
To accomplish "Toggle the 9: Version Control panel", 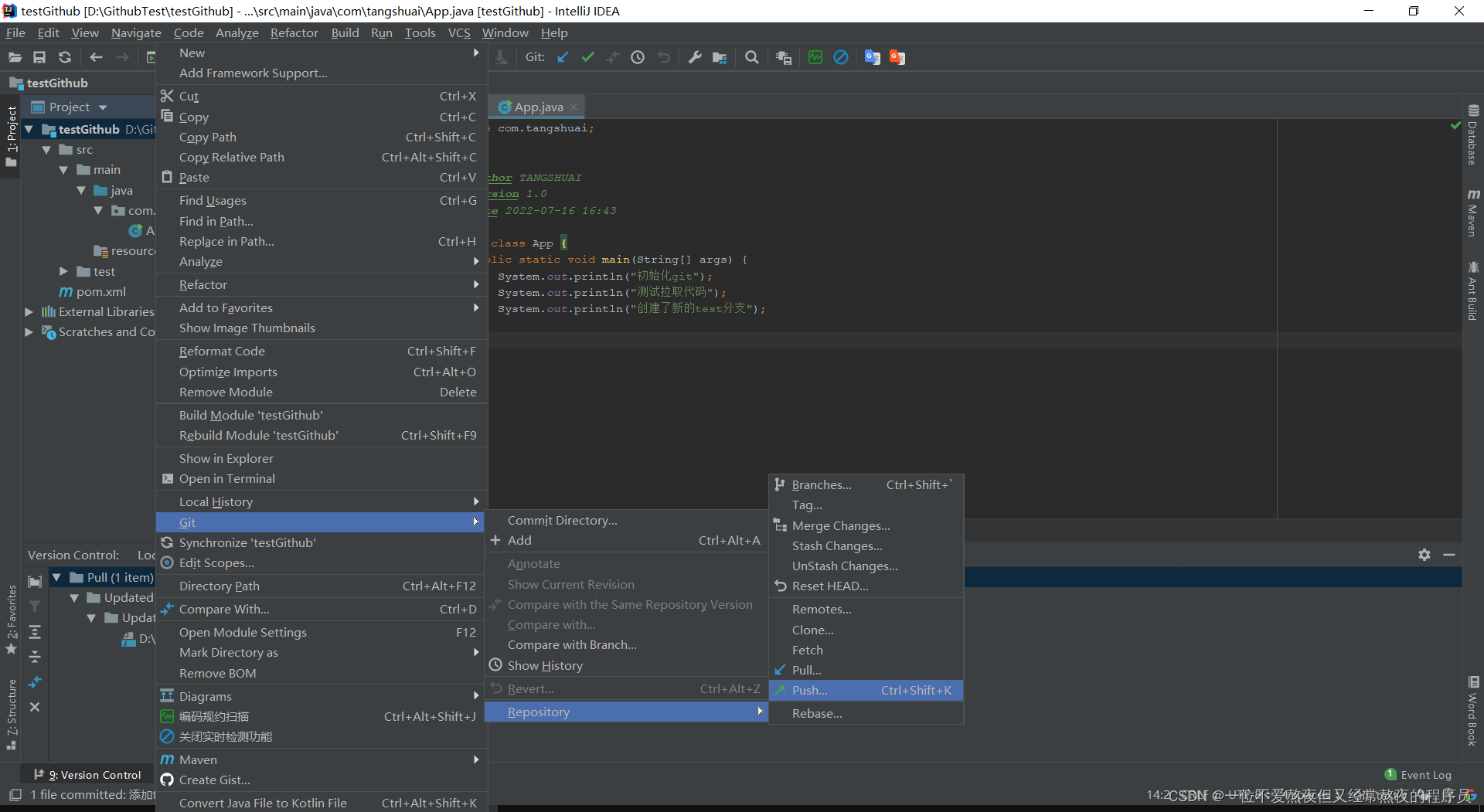I will click(x=88, y=775).
